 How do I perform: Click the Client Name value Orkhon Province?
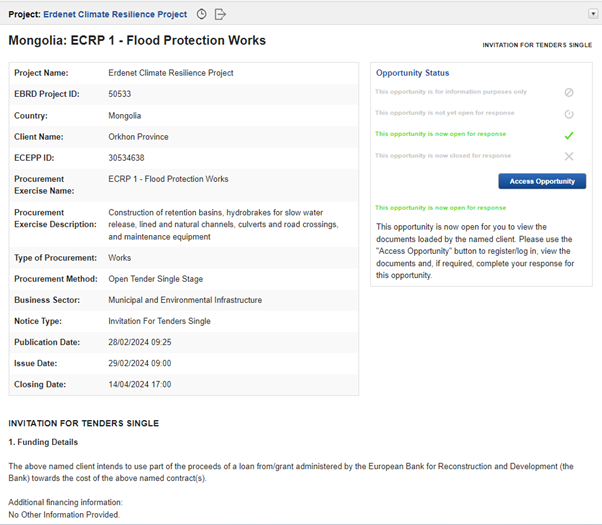click(x=138, y=136)
